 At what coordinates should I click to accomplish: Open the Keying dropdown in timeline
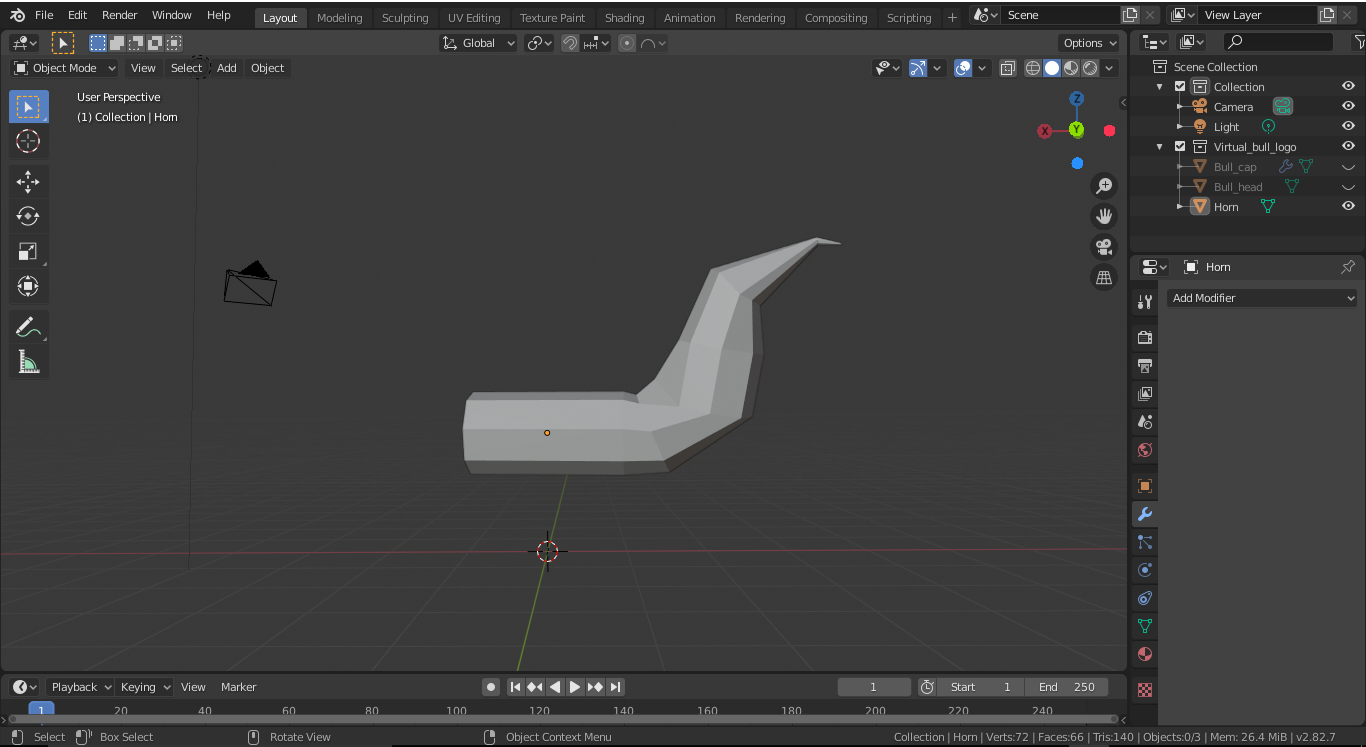tap(145, 687)
